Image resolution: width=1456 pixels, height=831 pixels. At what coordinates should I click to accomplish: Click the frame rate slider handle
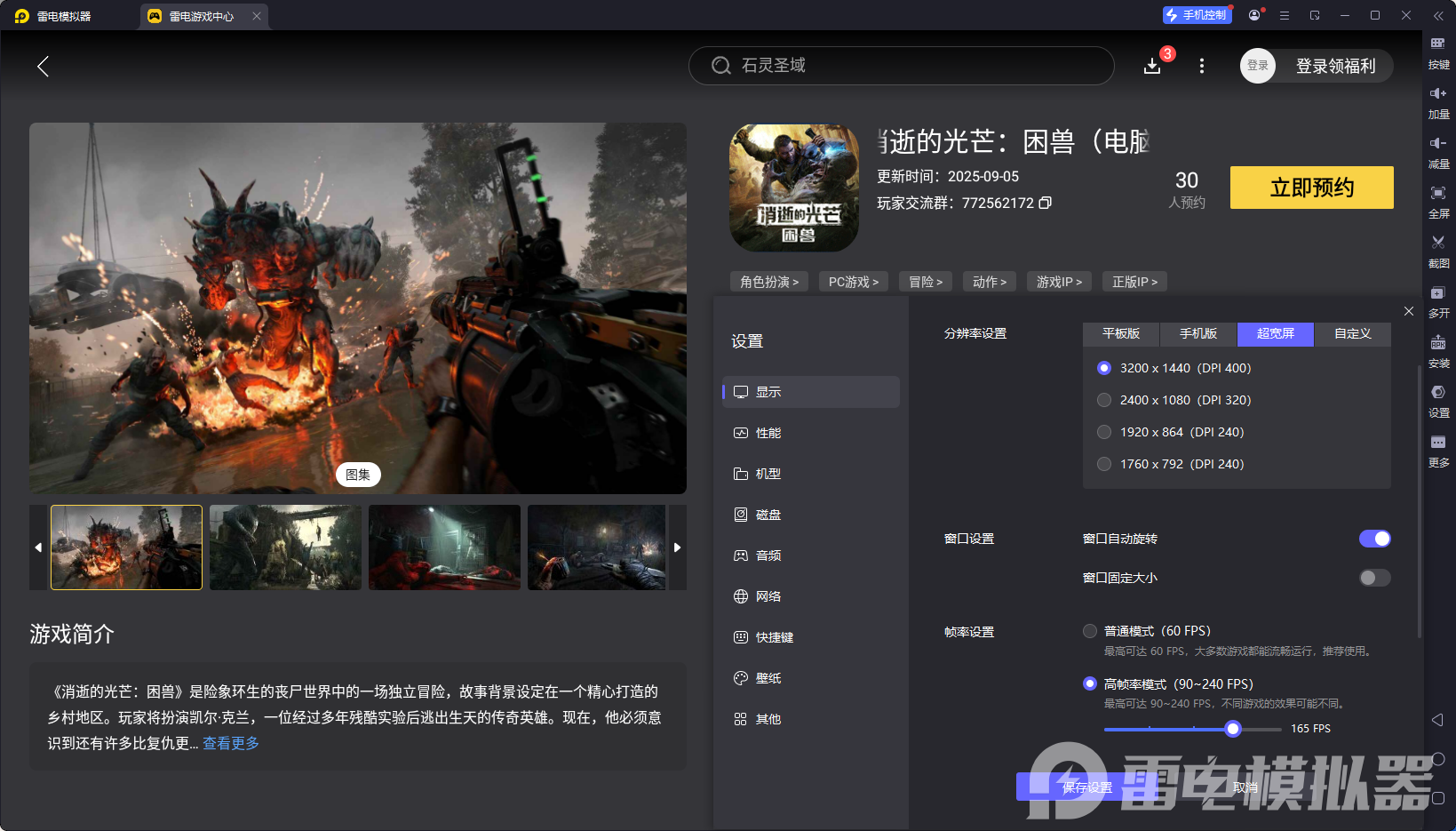click(x=1232, y=729)
